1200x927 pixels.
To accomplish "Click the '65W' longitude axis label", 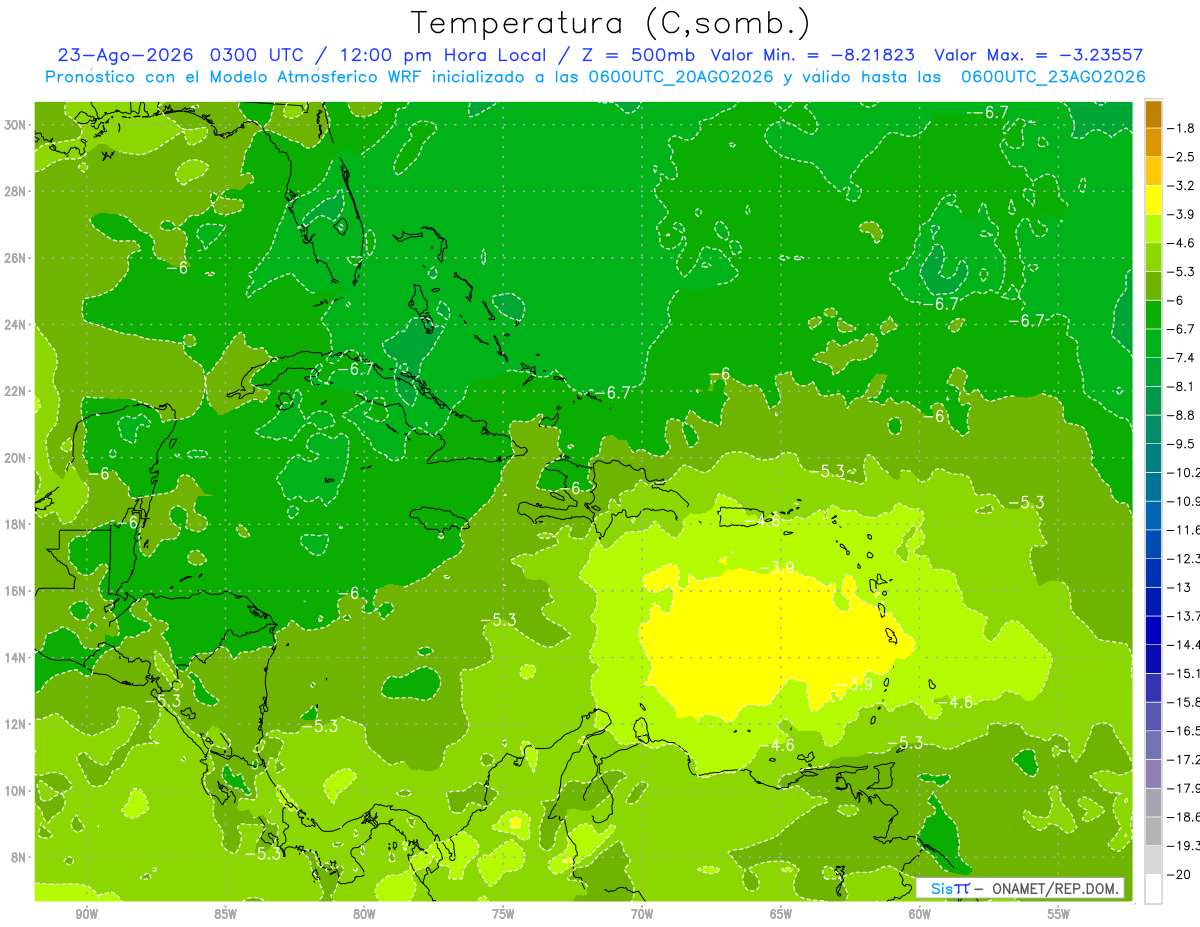I will coord(780,914).
